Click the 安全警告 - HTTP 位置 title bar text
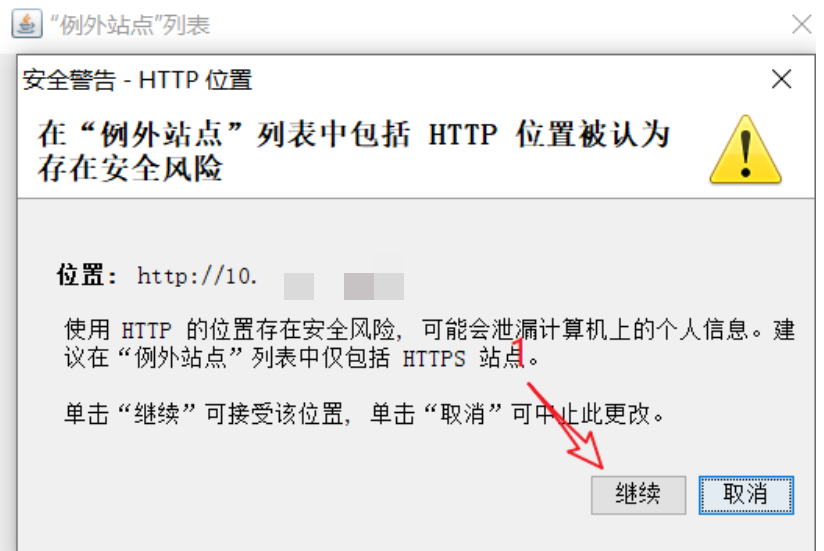This screenshot has height=551, width=824. pos(138,80)
